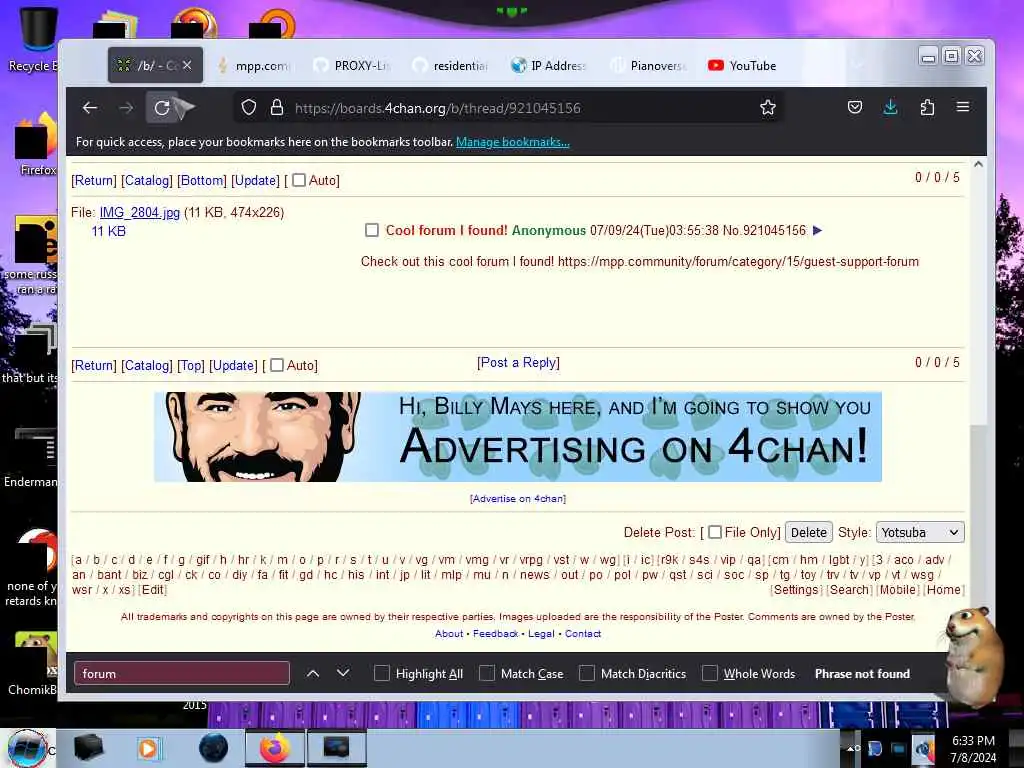1024x768 pixels.
Task: Open the Firefox hamburger menu
Action: 963,106
